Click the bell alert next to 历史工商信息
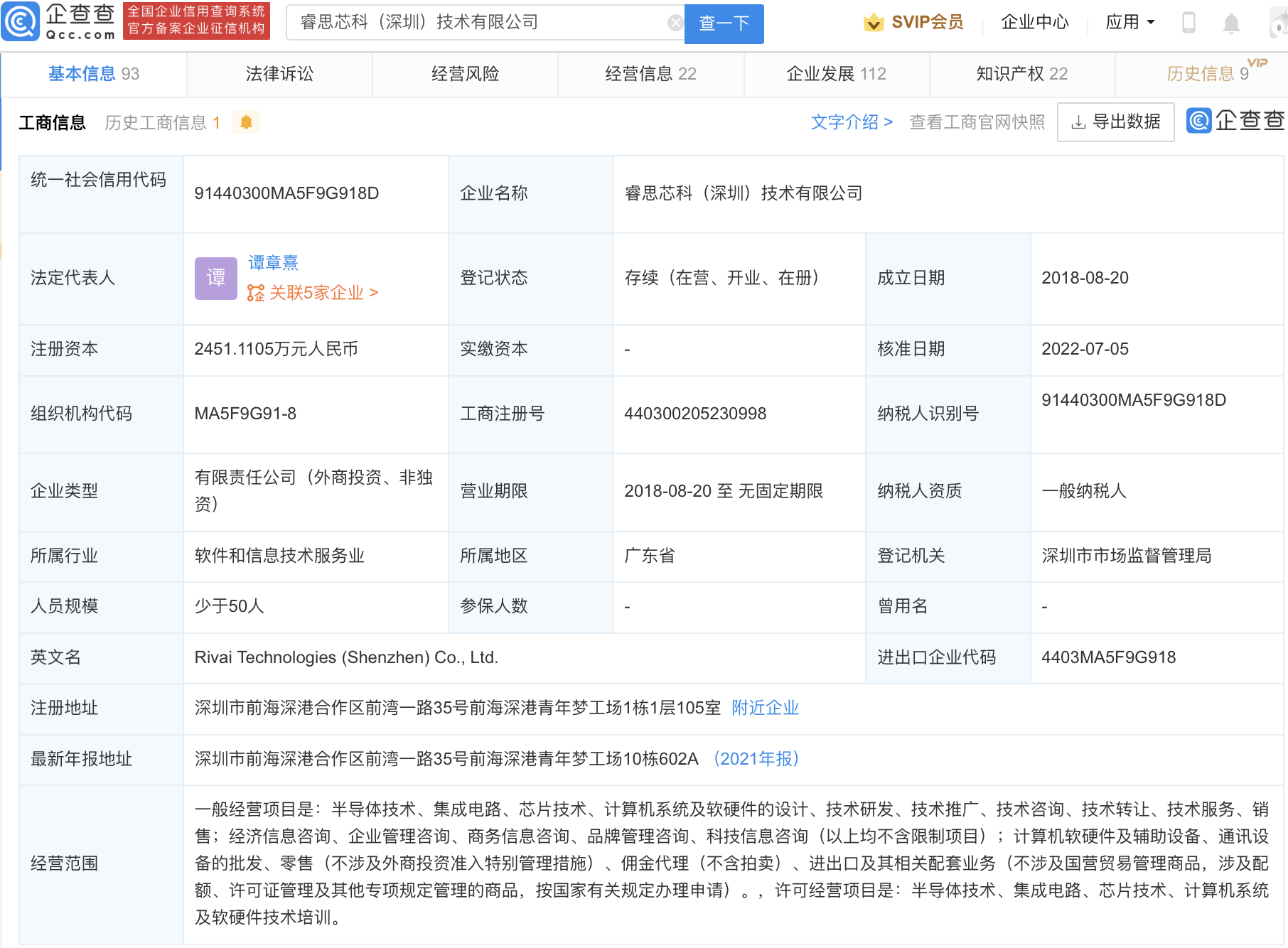Viewport: 1288px width, 948px height. pos(246,122)
